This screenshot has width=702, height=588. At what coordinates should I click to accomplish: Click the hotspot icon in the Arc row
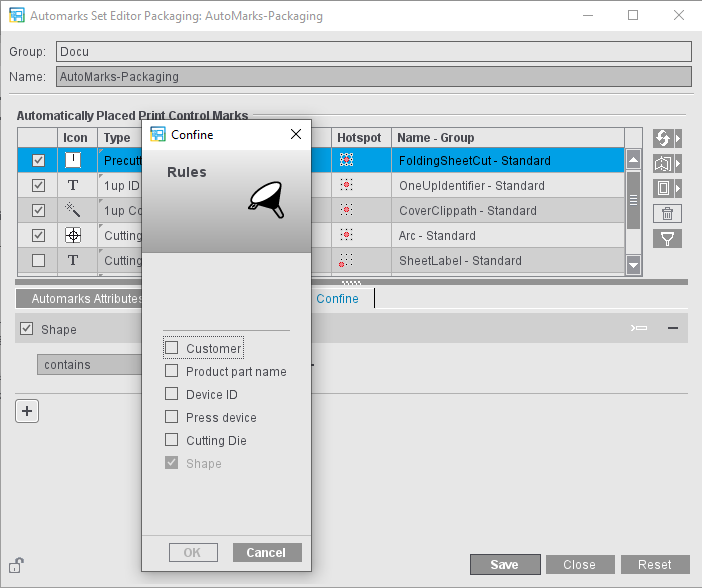pos(347,236)
